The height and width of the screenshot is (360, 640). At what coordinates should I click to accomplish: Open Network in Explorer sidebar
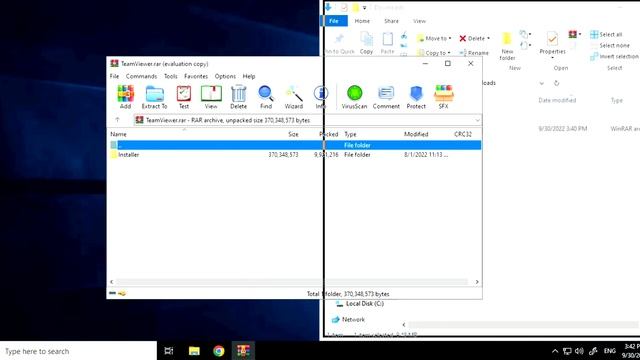point(348,320)
